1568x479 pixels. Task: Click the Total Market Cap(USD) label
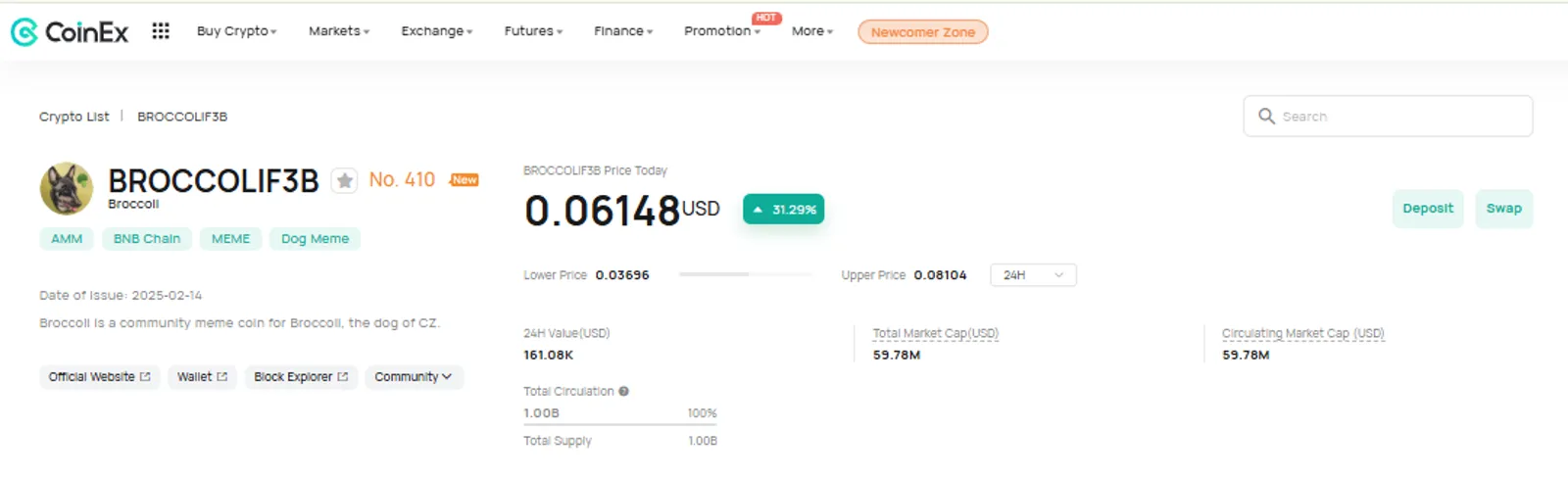click(936, 334)
